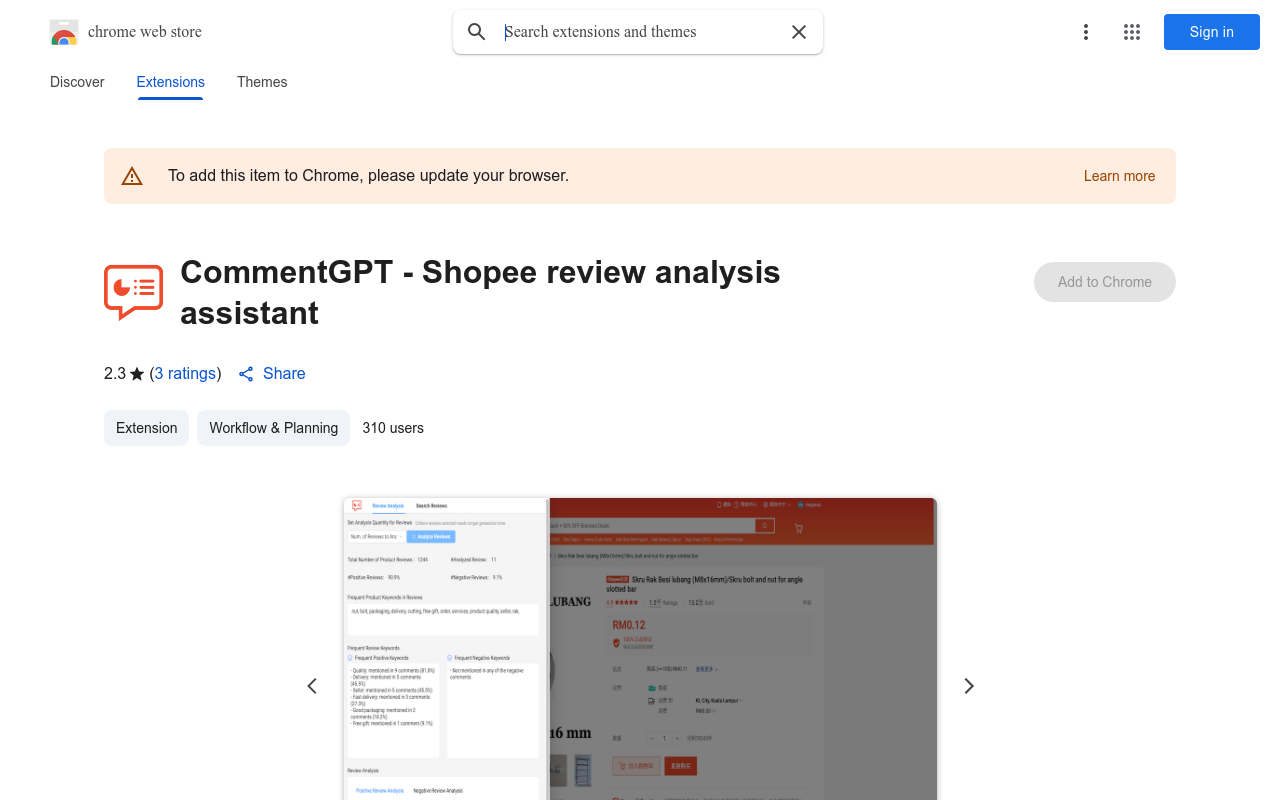
Task: Click the warning triangle icon
Action: point(132,176)
